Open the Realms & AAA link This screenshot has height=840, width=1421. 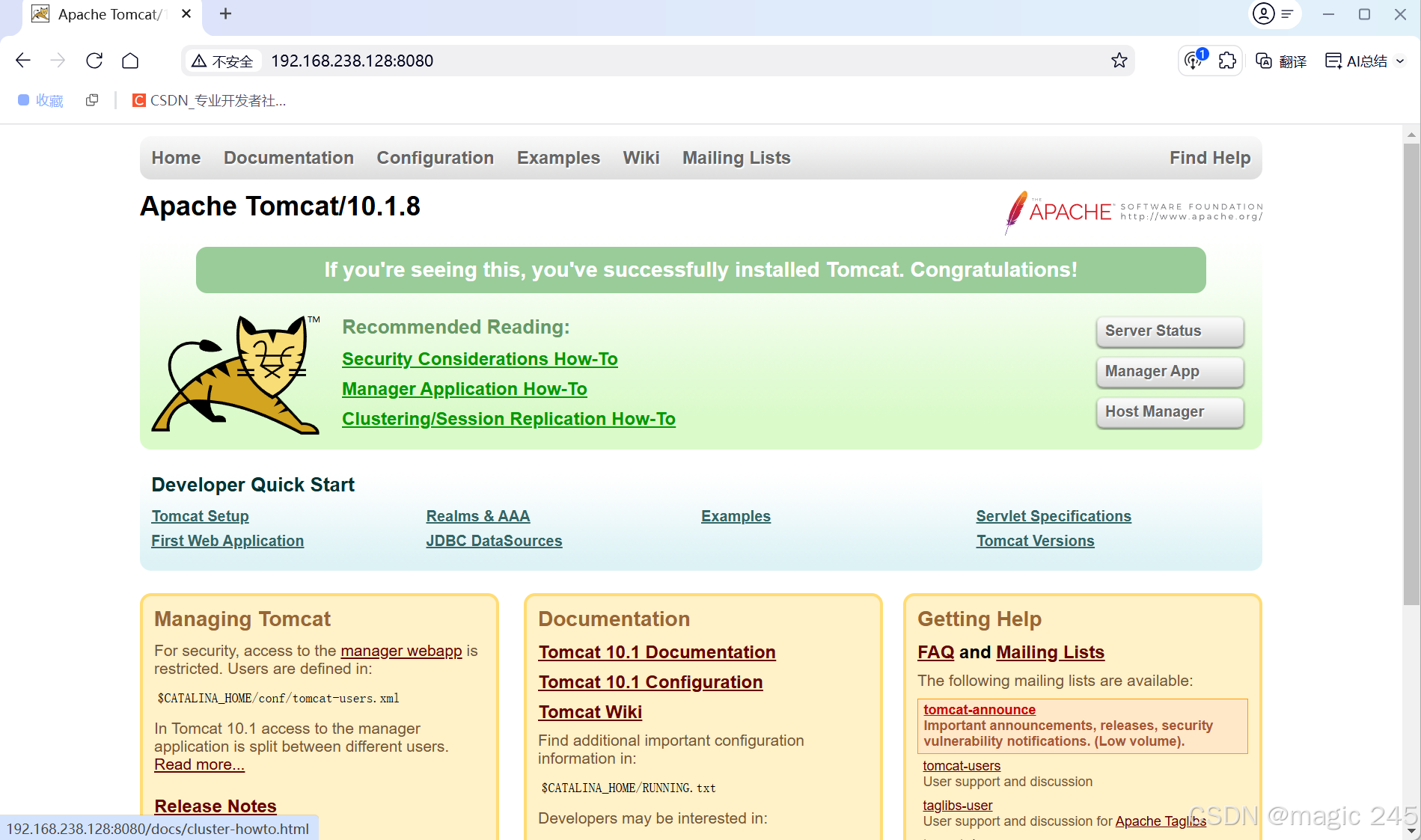(x=478, y=516)
